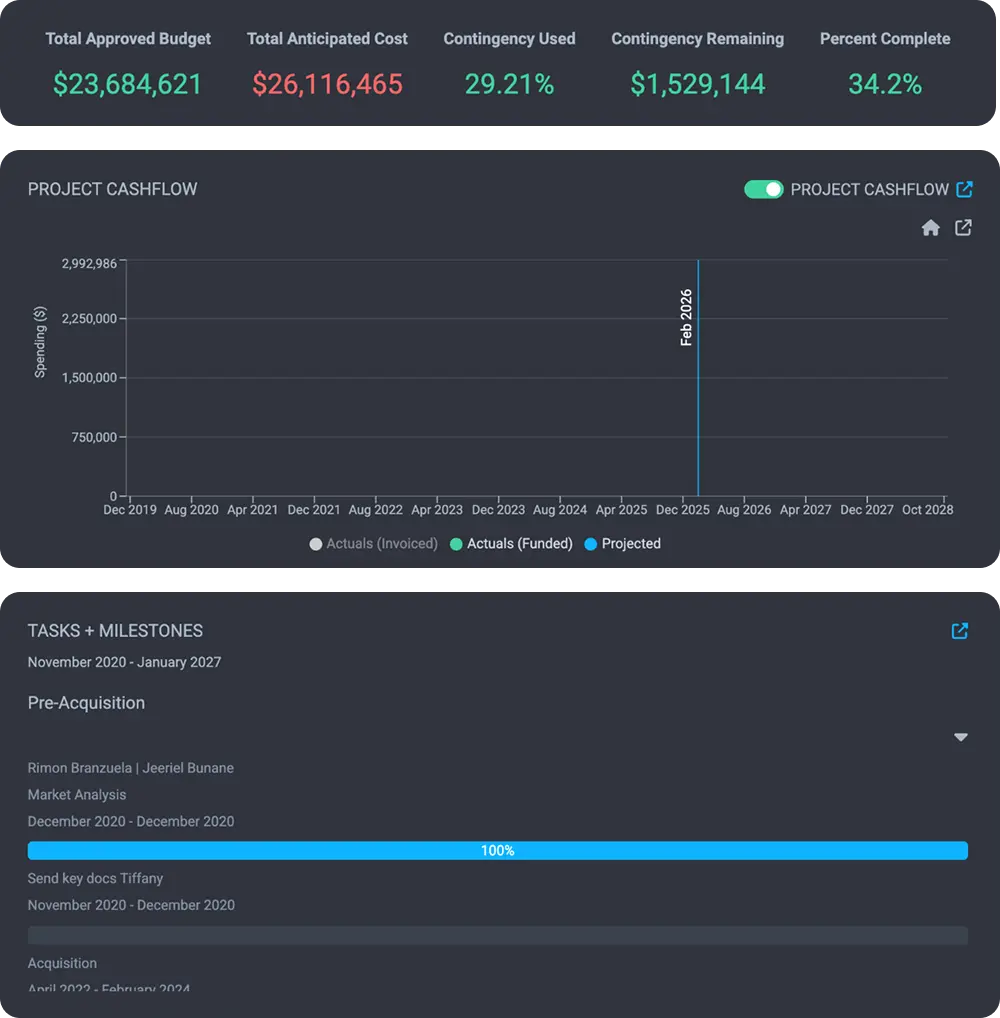Click the 100% progress bar under Market Analysis

click(x=498, y=850)
